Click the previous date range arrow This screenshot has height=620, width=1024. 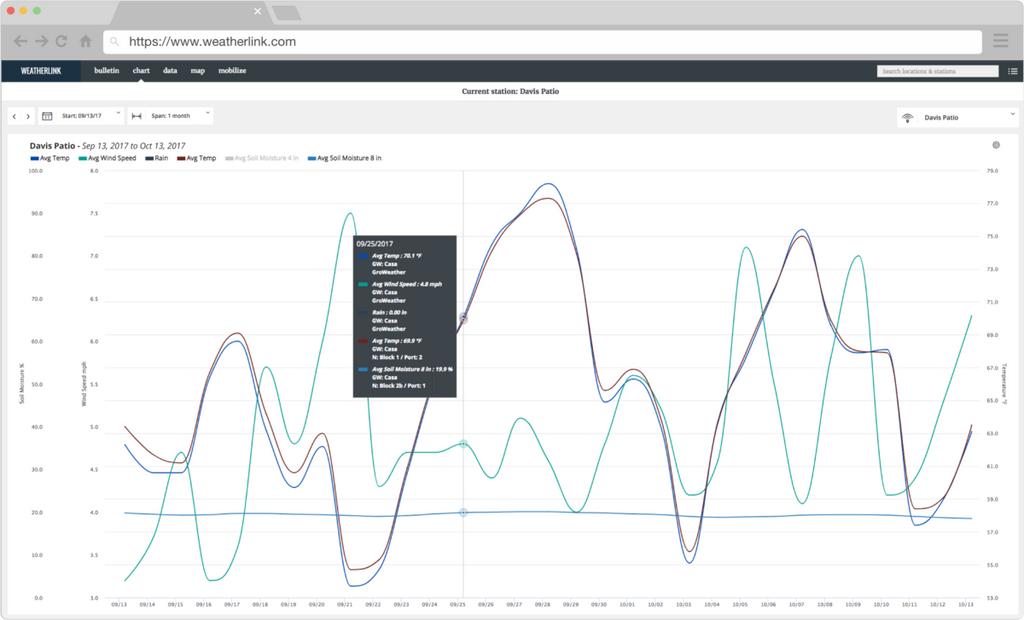[x=15, y=116]
